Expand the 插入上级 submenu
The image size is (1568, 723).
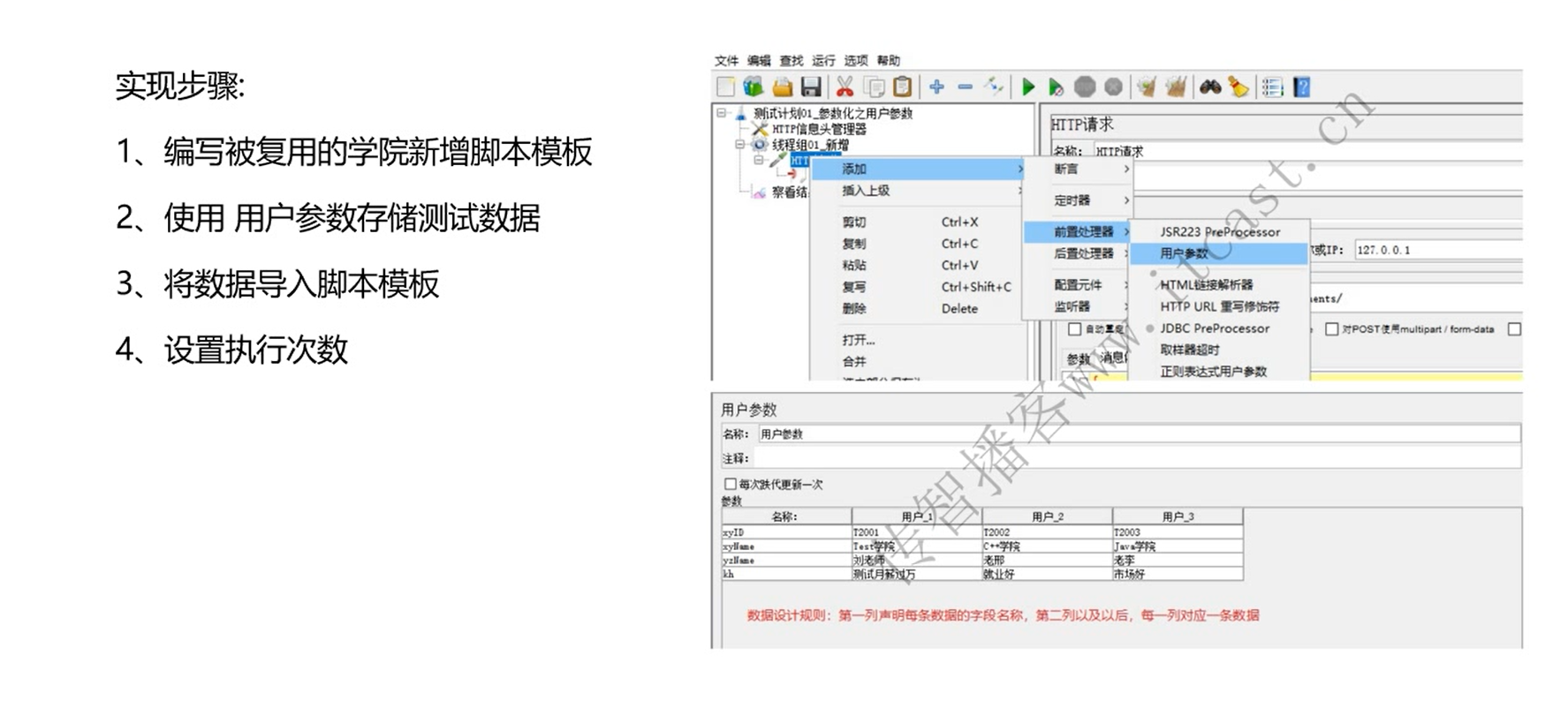point(918,191)
